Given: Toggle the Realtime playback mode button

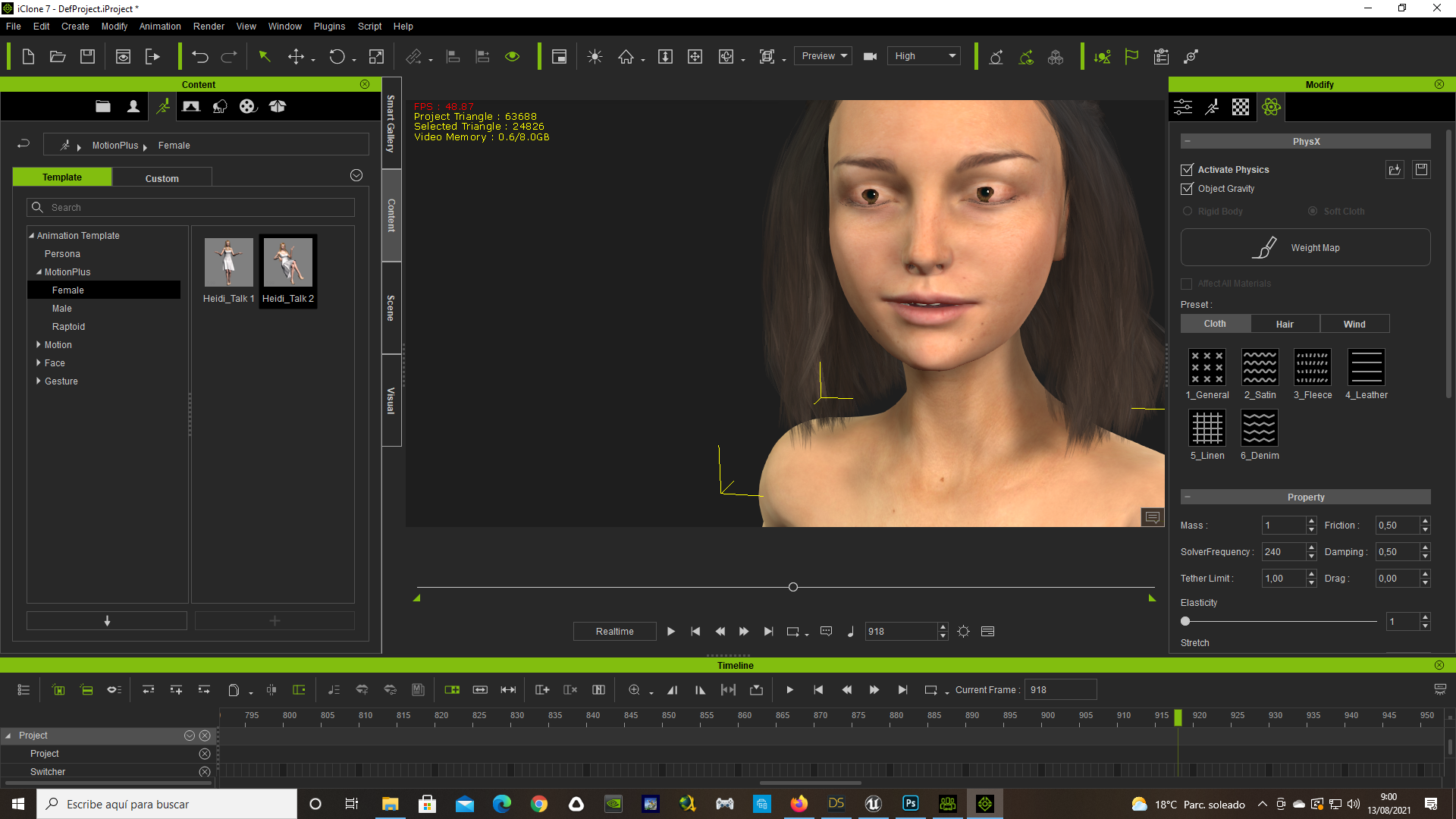Looking at the screenshot, I should (614, 632).
